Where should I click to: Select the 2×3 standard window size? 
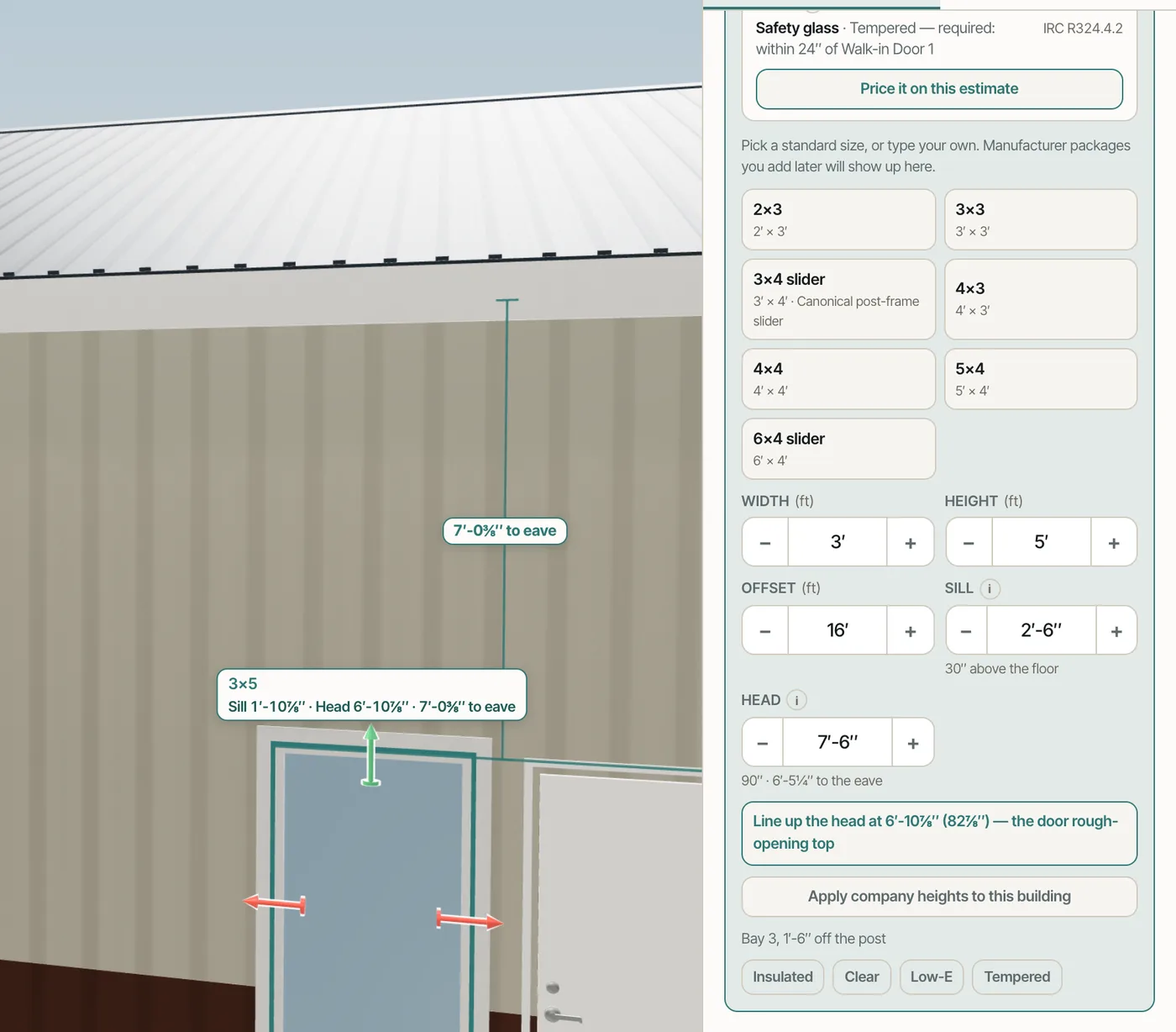838,219
